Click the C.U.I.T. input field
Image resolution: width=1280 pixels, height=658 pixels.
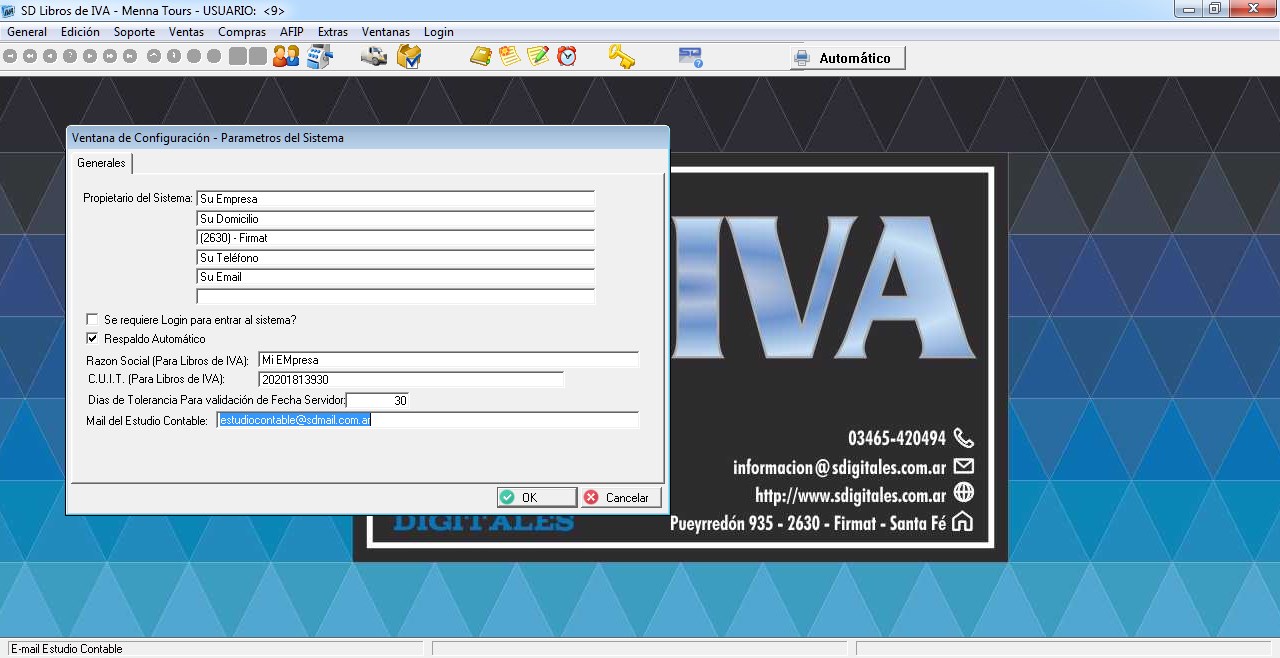410,380
